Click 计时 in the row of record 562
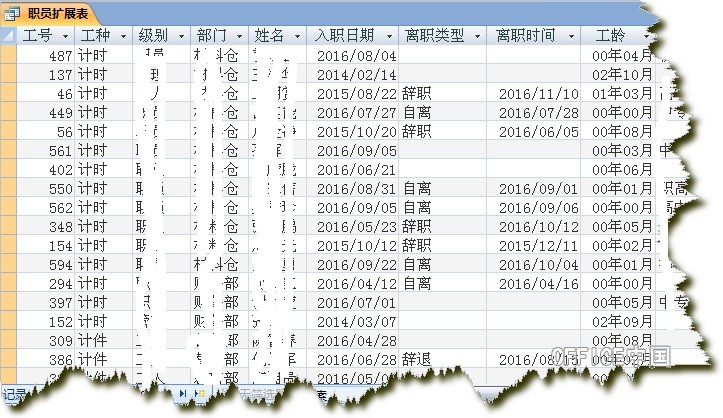The image size is (723, 418). (92, 207)
